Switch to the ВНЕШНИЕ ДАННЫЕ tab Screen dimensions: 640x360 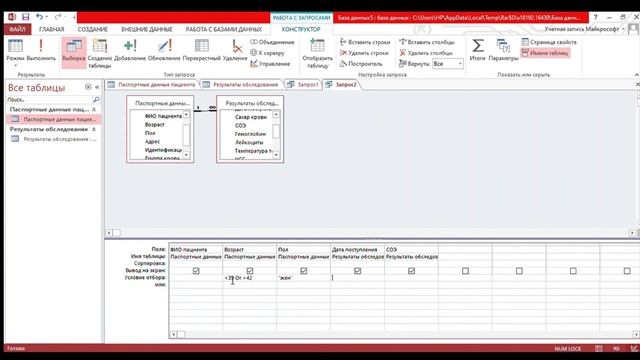147,29
